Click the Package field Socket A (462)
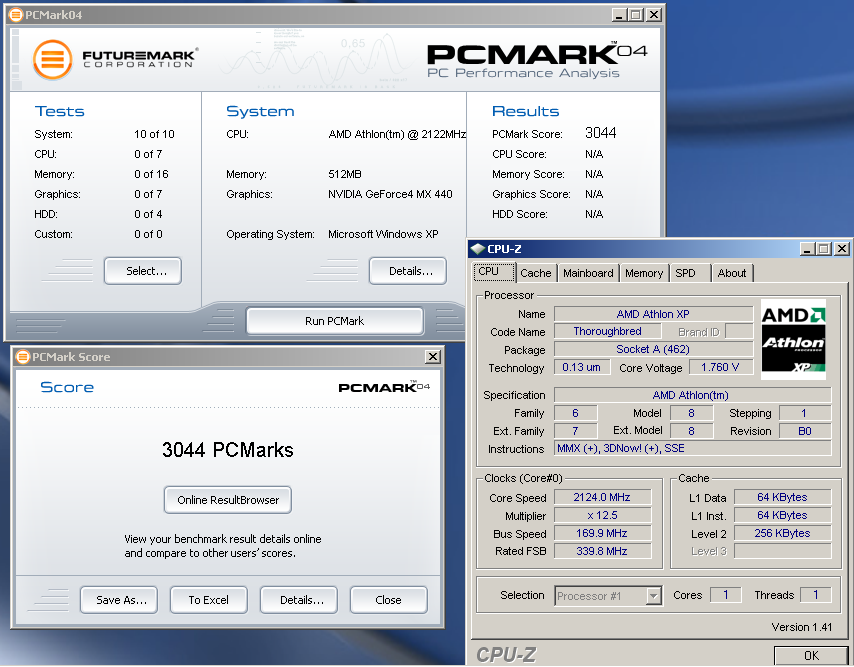854x667 pixels. [x=653, y=350]
